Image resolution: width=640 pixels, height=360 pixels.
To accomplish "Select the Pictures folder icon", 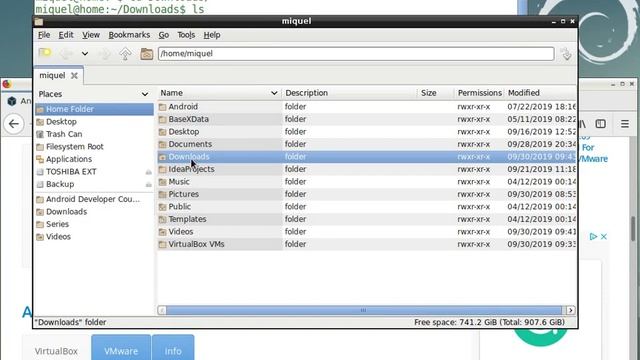I will (162, 194).
